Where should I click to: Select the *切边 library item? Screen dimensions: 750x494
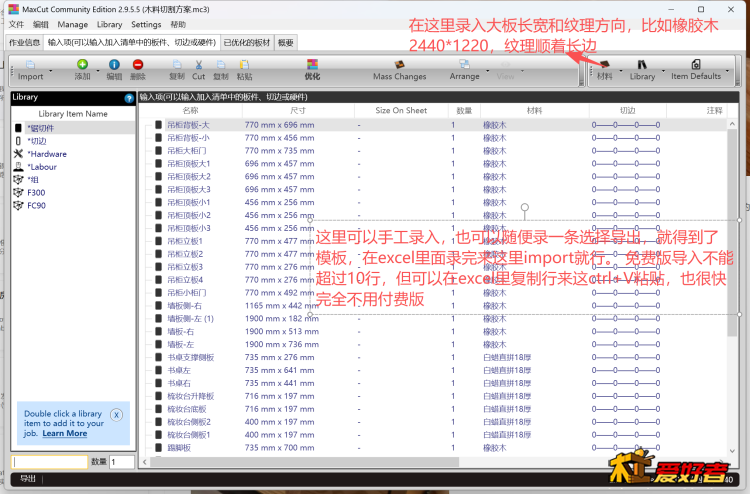[37, 141]
